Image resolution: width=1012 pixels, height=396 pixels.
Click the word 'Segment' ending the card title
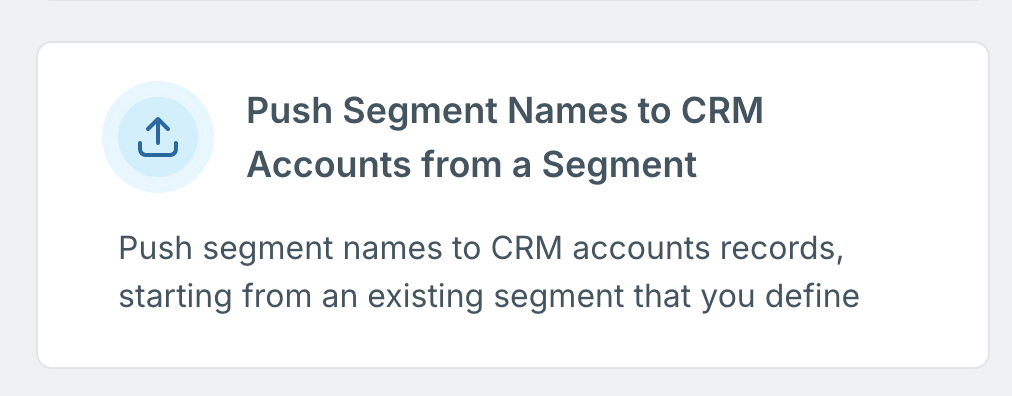(x=618, y=166)
